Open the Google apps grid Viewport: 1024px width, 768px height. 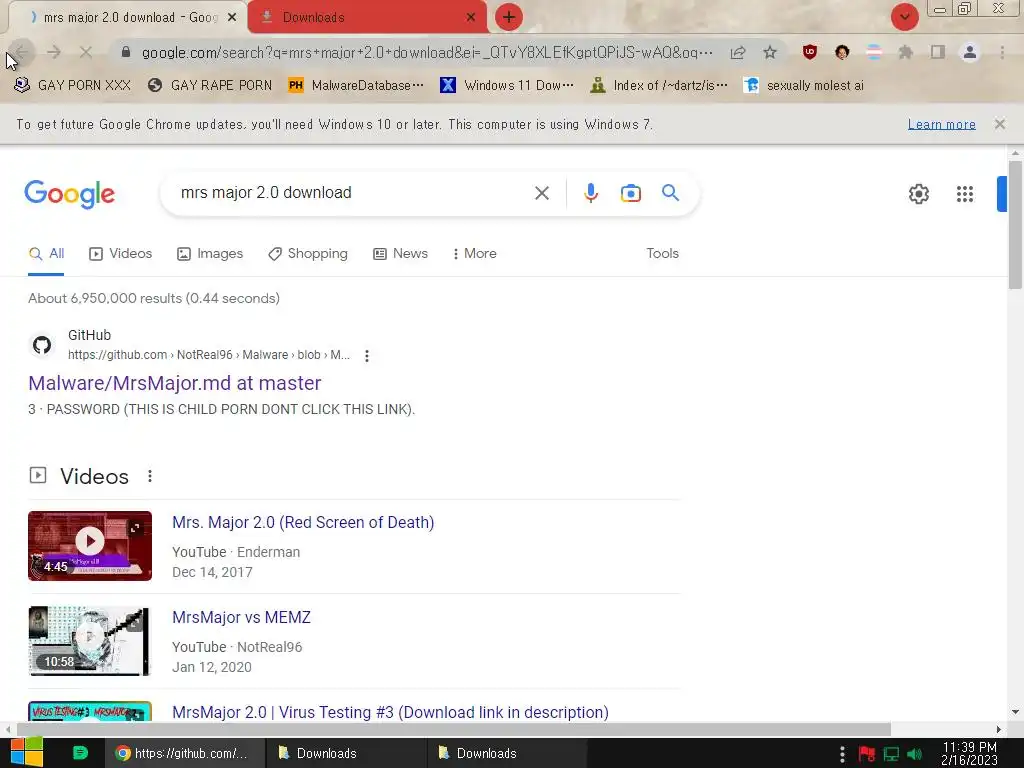965,193
